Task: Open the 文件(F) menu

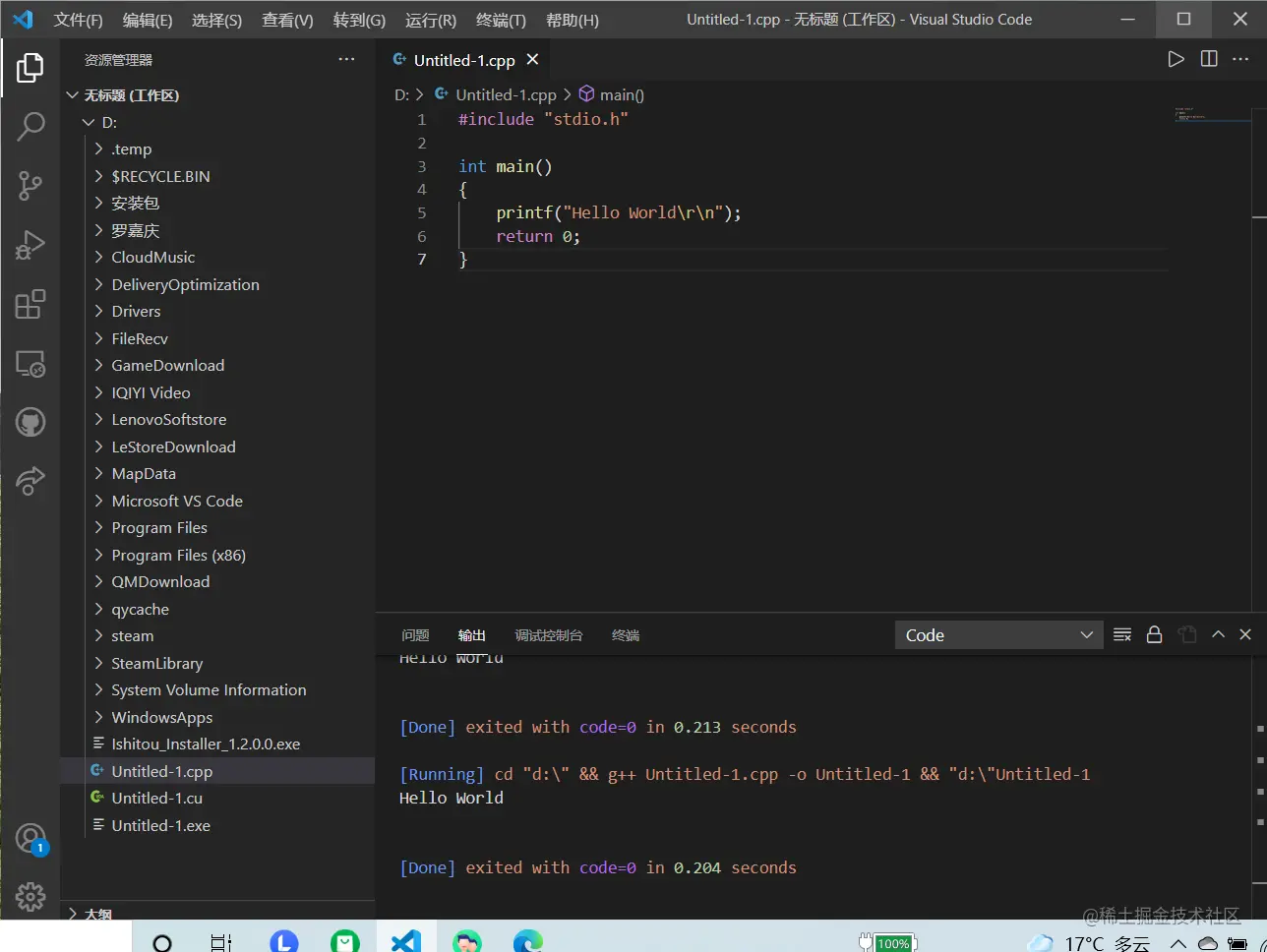Action: coord(78,20)
